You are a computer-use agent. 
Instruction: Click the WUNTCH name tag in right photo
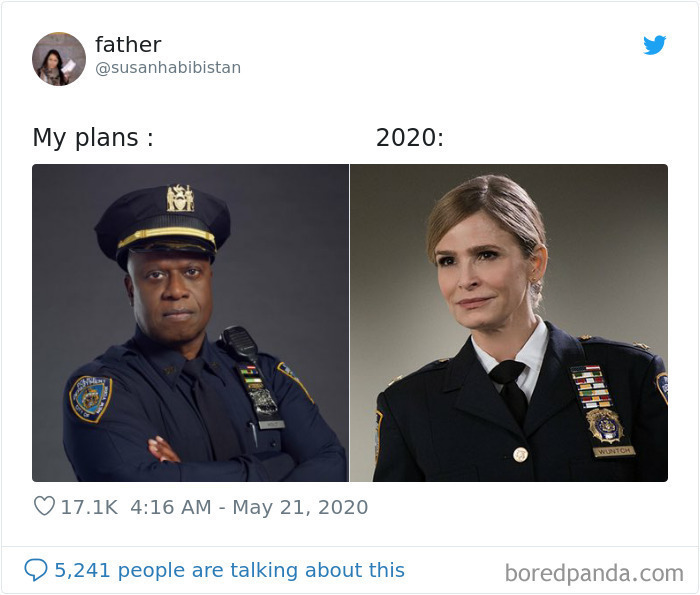coord(614,451)
